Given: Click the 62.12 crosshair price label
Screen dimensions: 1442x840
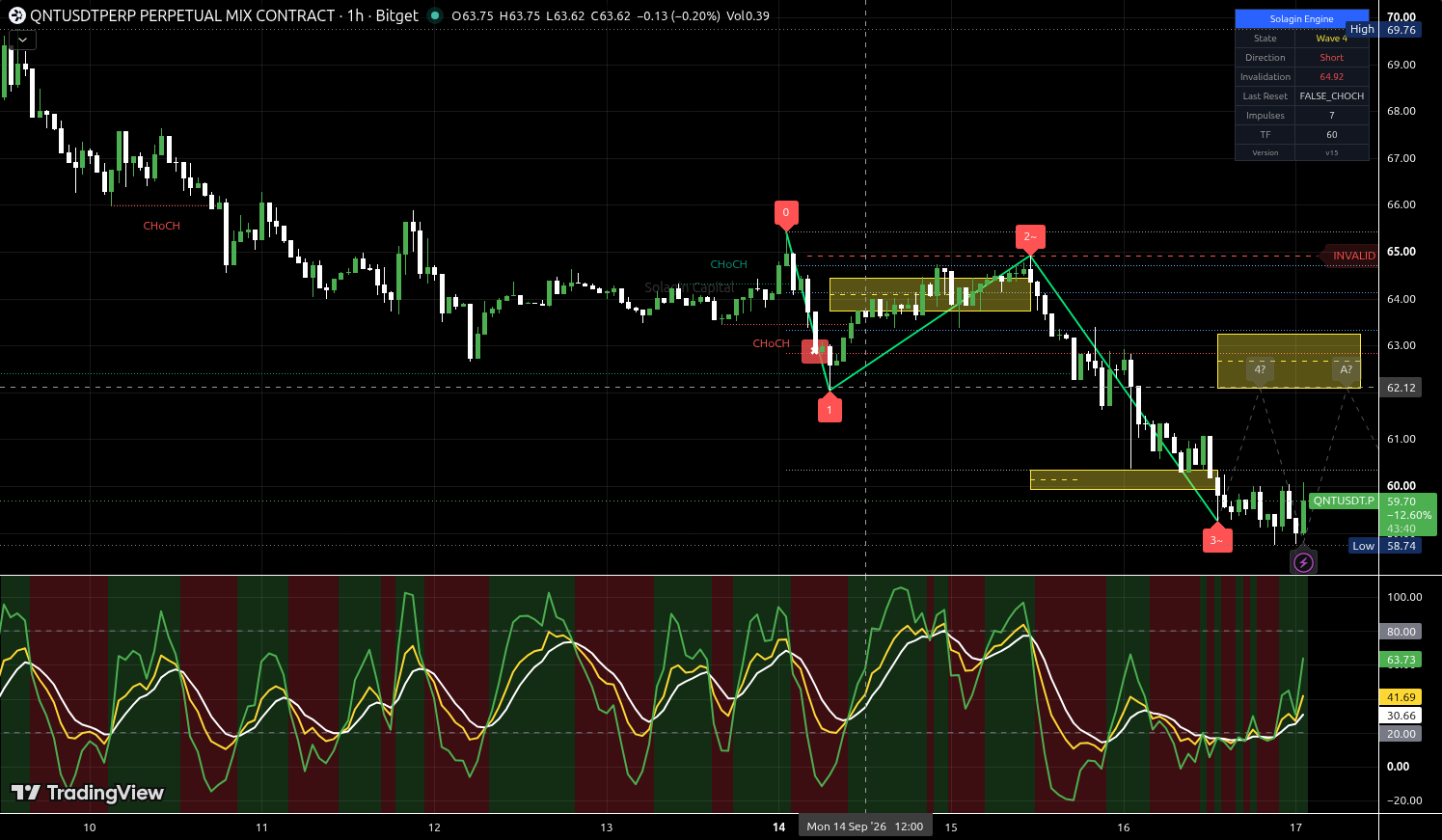Looking at the screenshot, I should [x=1401, y=388].
